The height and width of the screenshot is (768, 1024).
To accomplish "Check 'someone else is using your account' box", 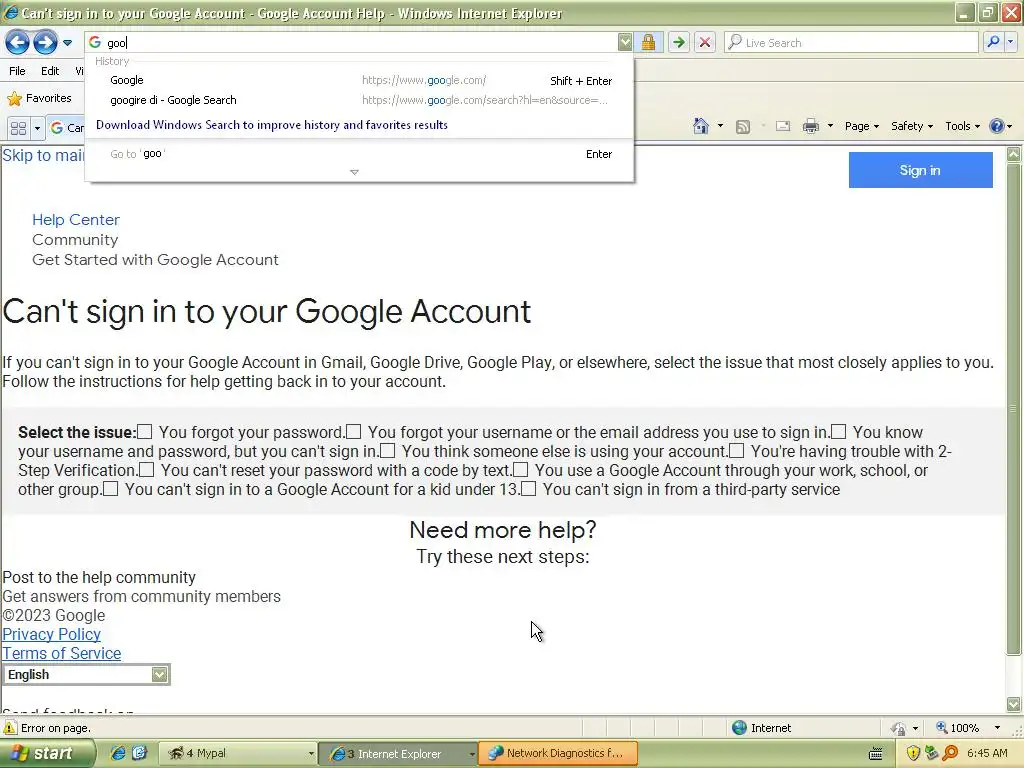I will tap(387, 451).
